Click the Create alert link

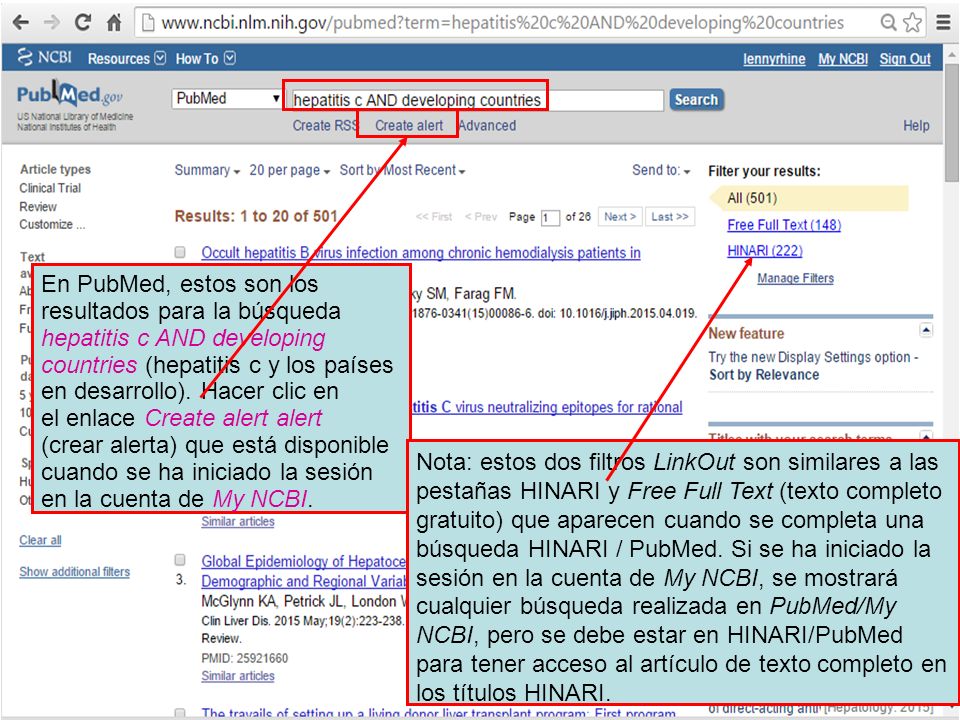click(x=409, y=126)
